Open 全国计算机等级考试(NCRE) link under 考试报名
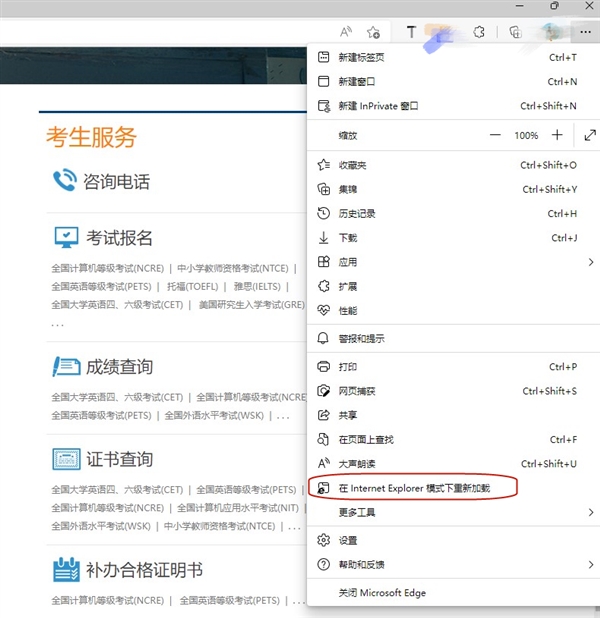The image size is (600, 618). (x=108, y=269)
